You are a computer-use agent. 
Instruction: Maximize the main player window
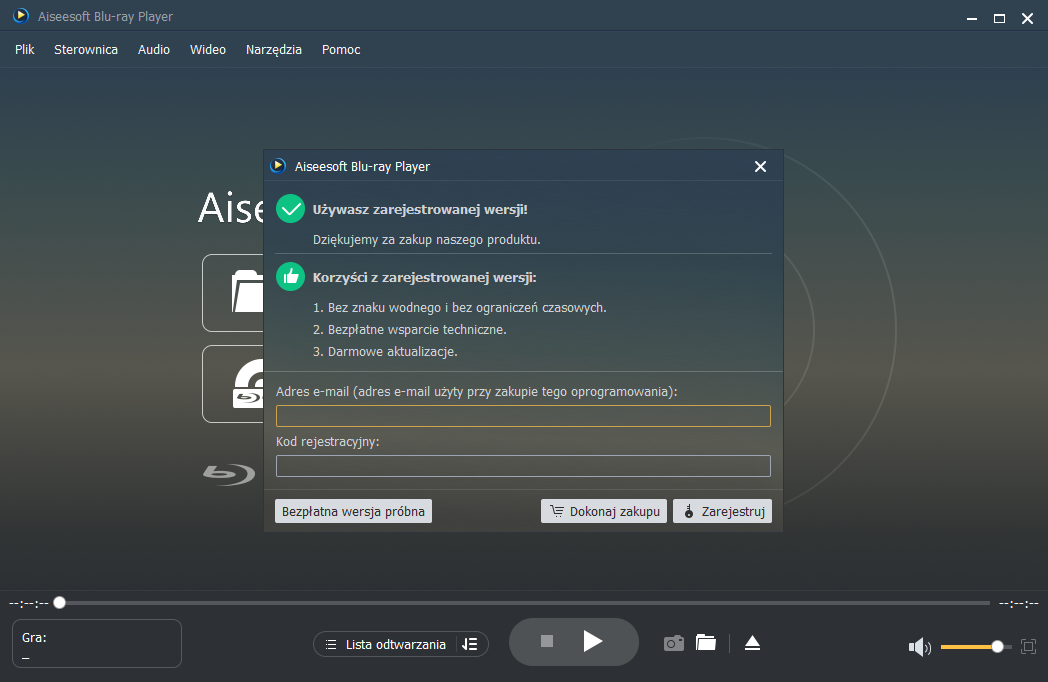point(999,19)
